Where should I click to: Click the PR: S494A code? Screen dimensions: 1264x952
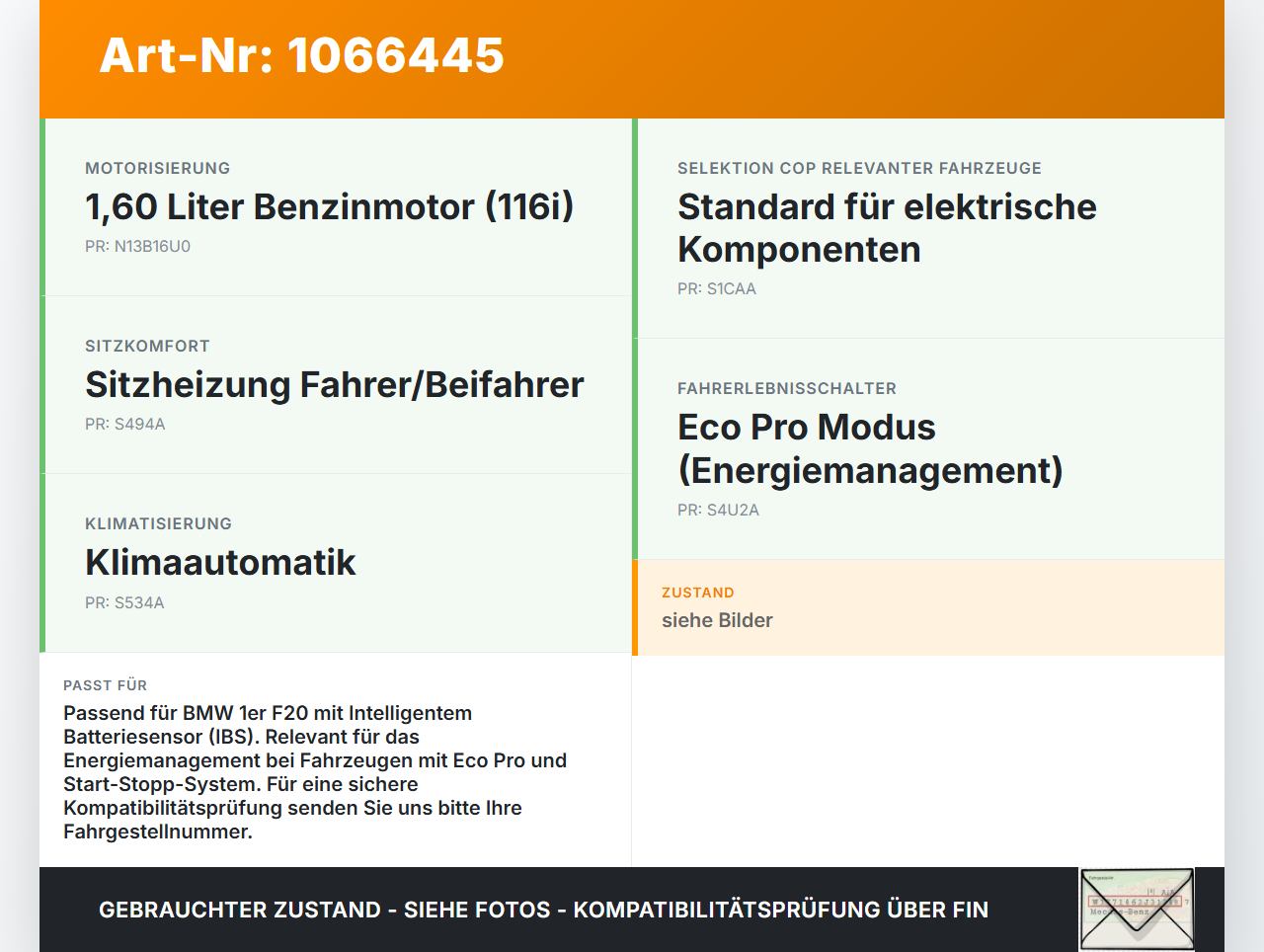click(x=125, y=424)
